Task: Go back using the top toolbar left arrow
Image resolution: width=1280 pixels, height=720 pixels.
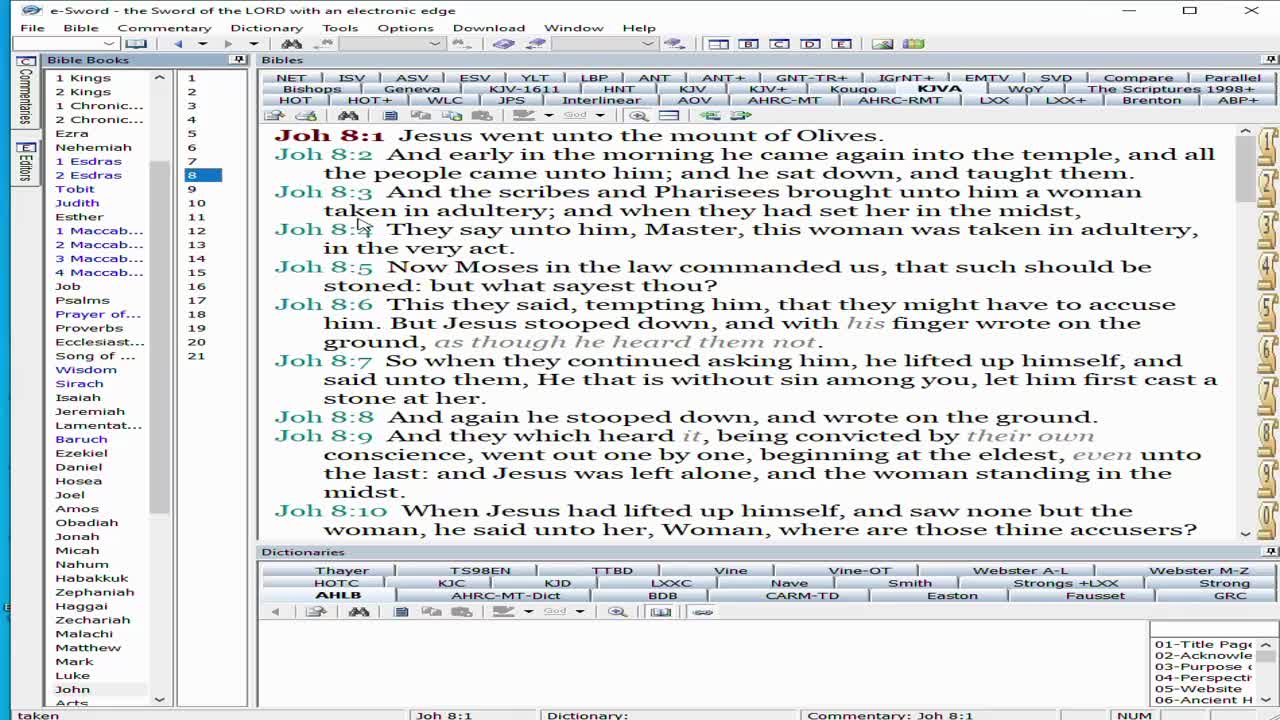Action: (178, 44)
